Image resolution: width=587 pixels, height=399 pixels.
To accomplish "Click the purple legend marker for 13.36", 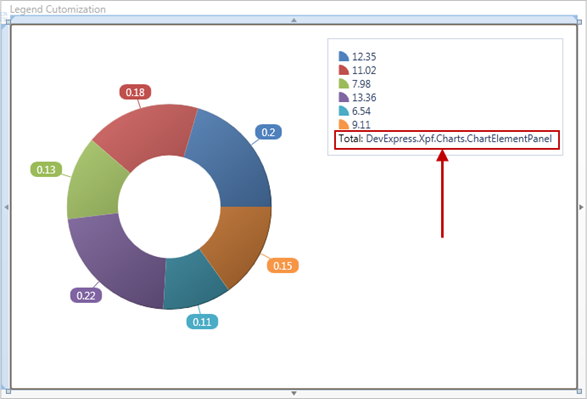I will pos(344,97).
